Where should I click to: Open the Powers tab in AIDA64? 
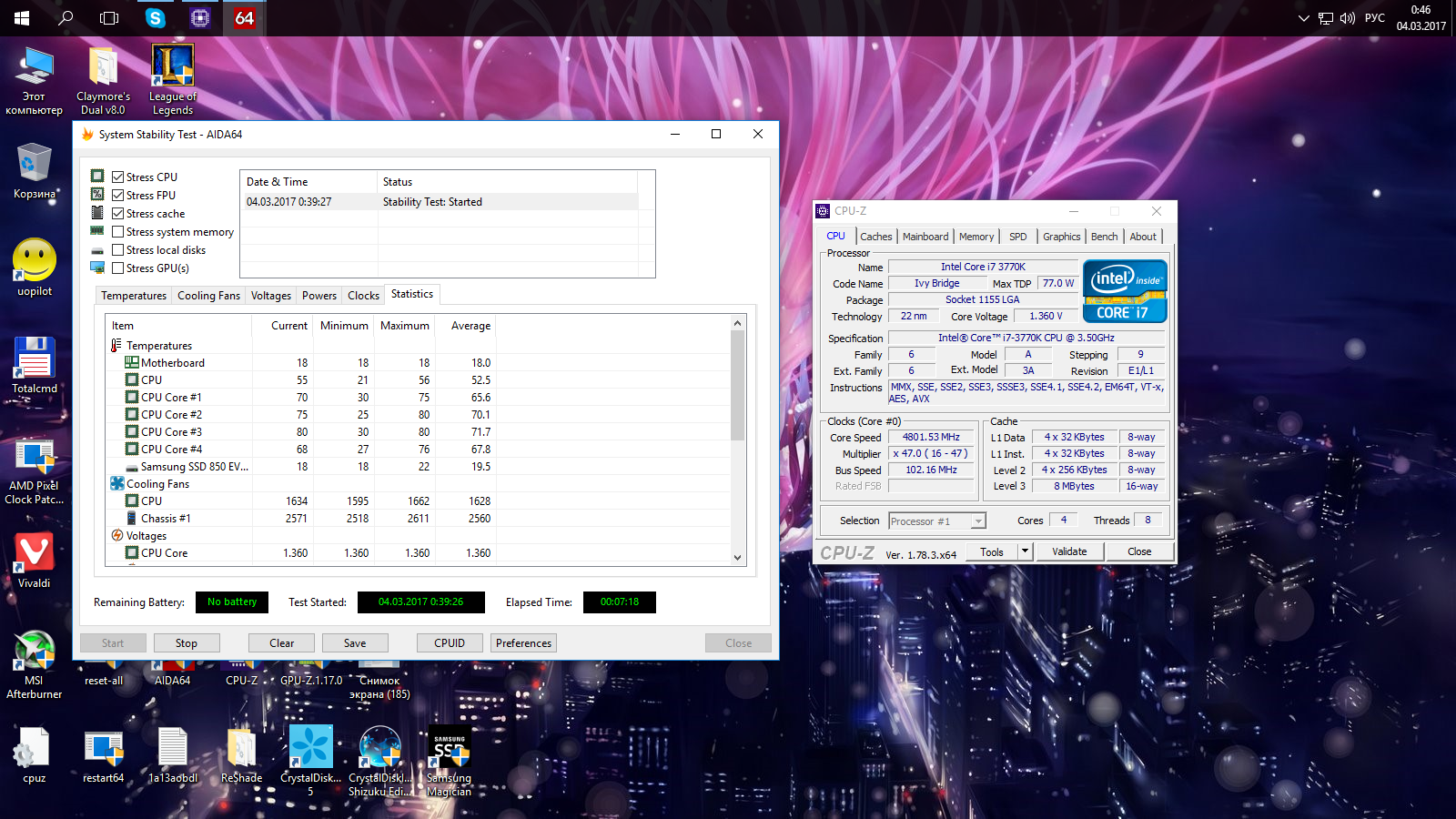pyautogui.click(x=319, y=296)
